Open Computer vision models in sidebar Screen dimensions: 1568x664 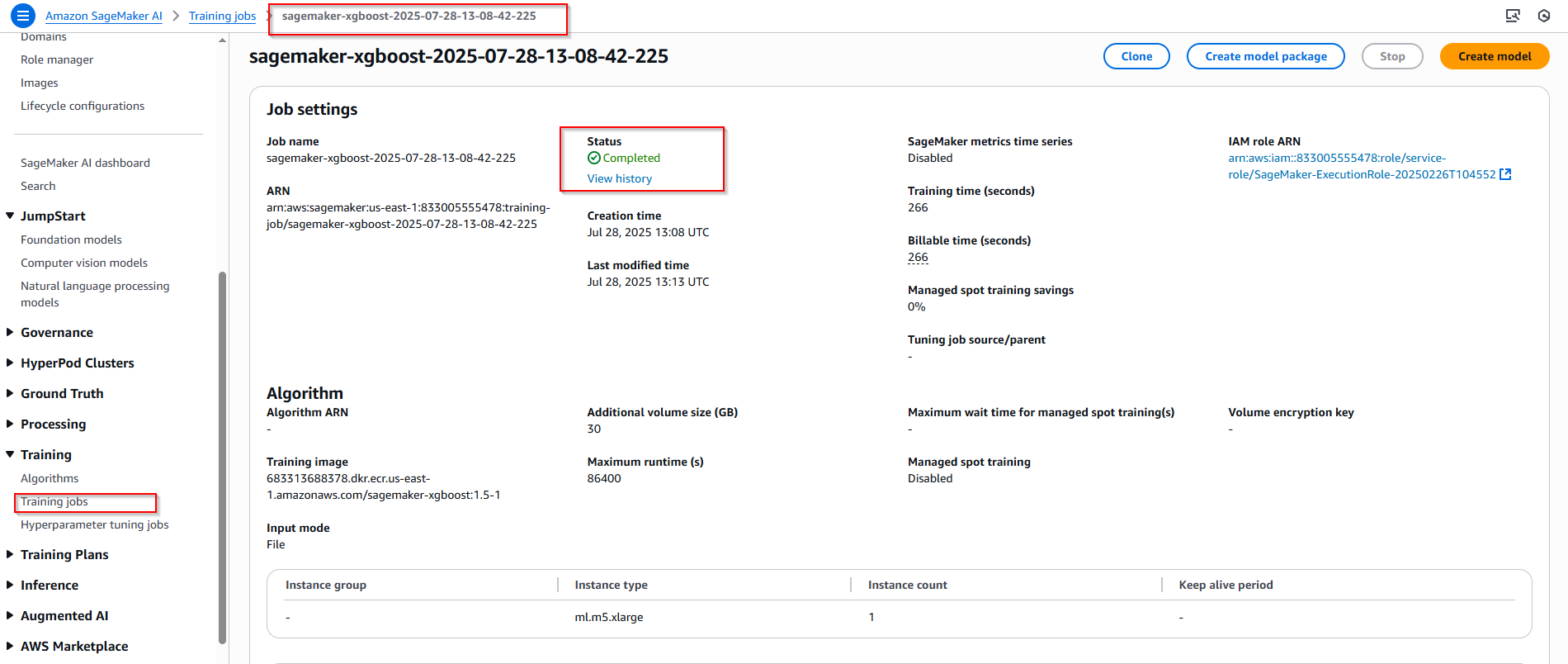[84, 263]
